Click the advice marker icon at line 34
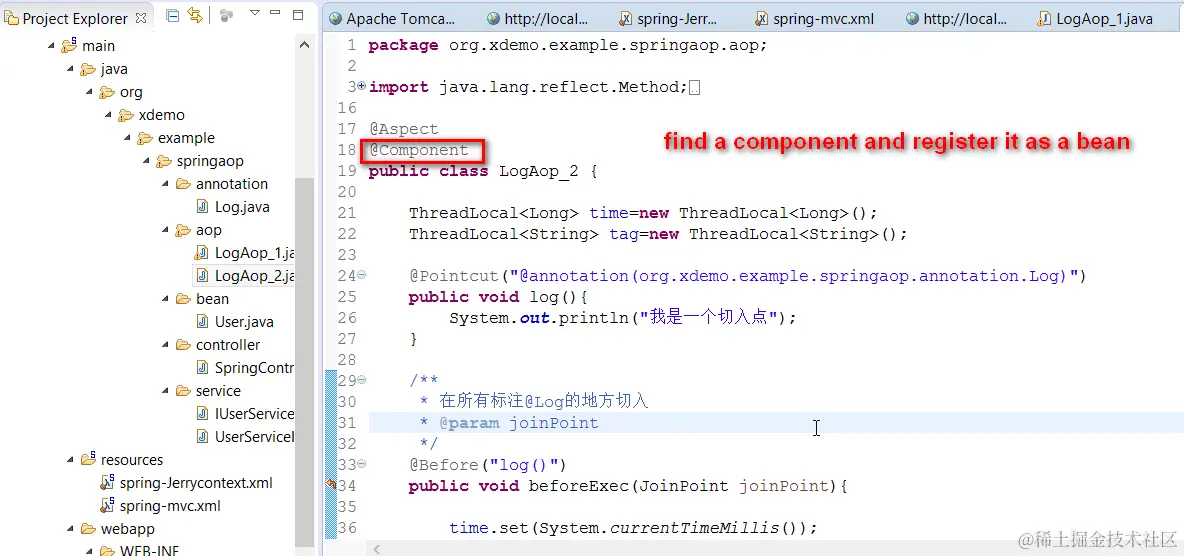Viewport: 1184px width, 556px height. coord(330,485)
